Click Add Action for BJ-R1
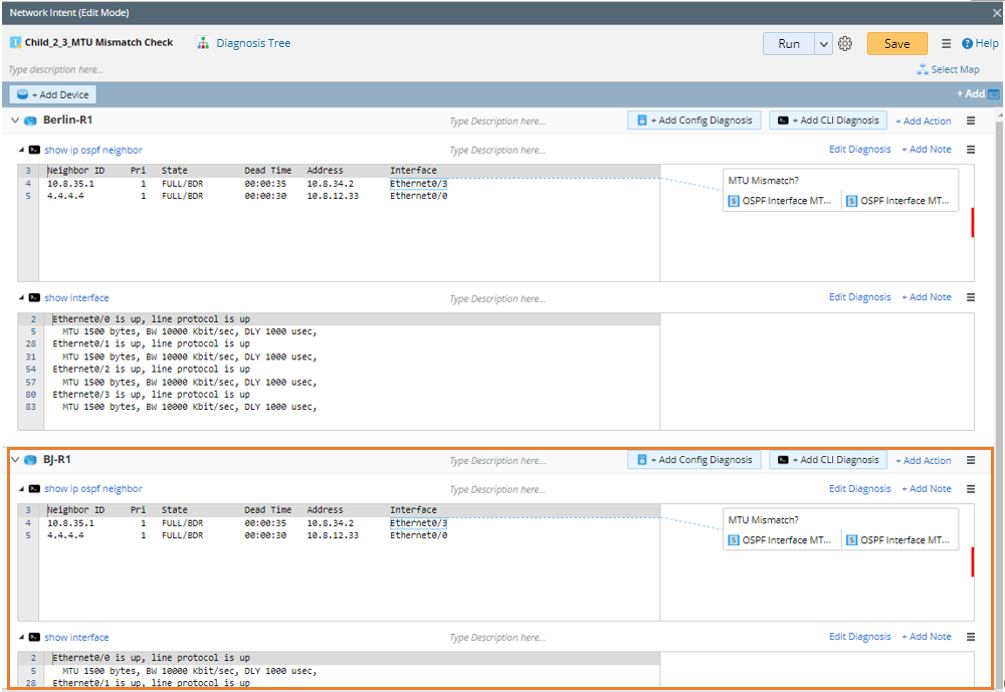 tap(923, 460)
